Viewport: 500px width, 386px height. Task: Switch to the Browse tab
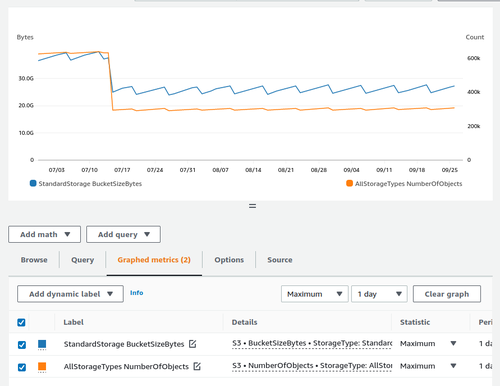(x=34, y=260)
